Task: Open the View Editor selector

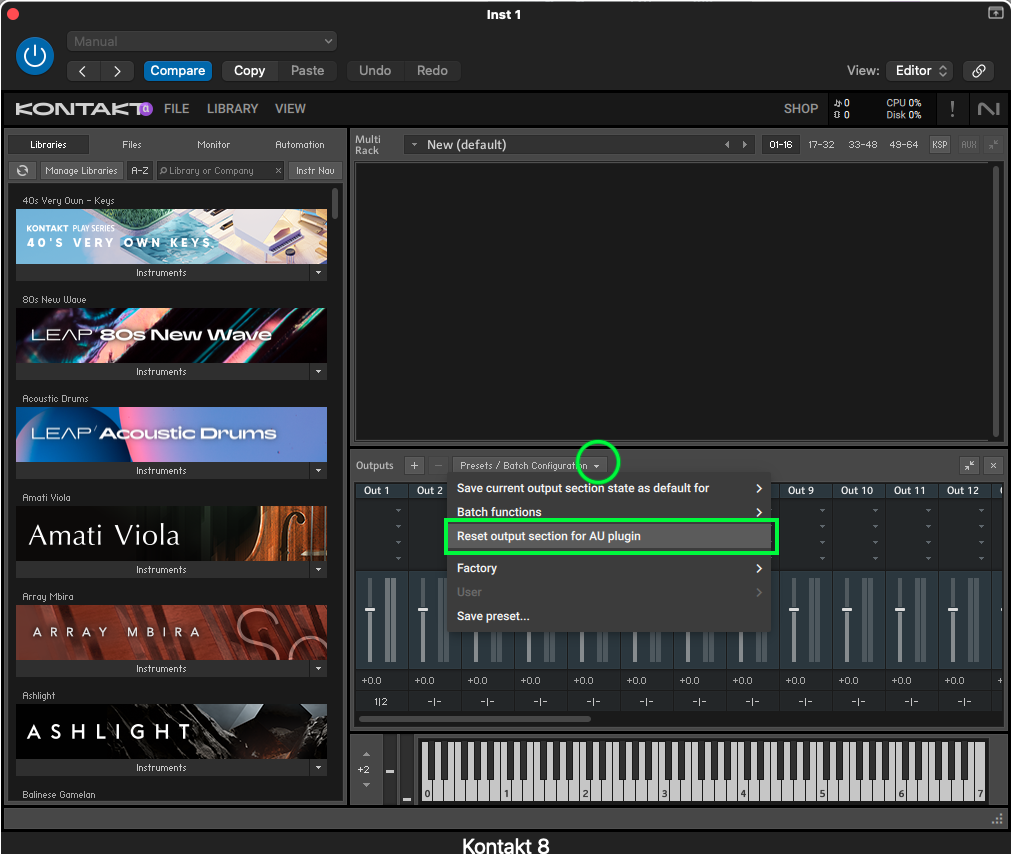Action: [x=921, y=71]
